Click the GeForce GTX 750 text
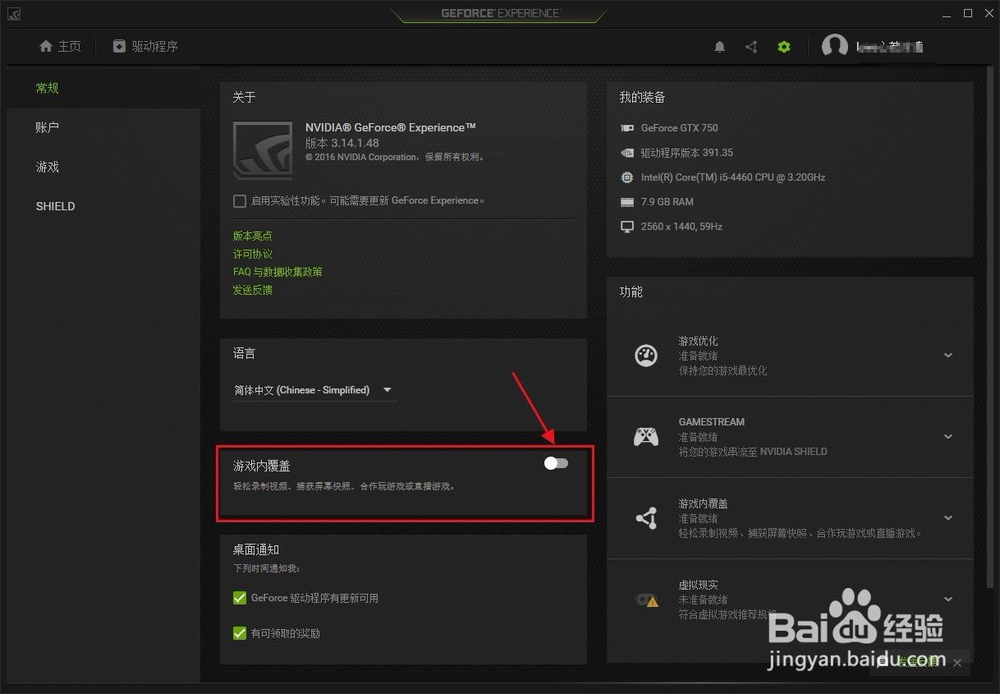 pos(679,128)
